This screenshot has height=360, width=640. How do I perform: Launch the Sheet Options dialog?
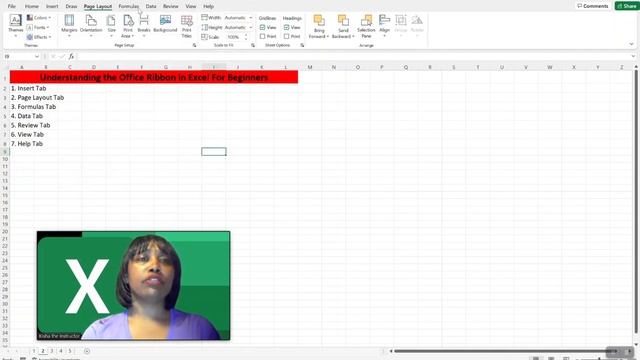tap(302, 45)
